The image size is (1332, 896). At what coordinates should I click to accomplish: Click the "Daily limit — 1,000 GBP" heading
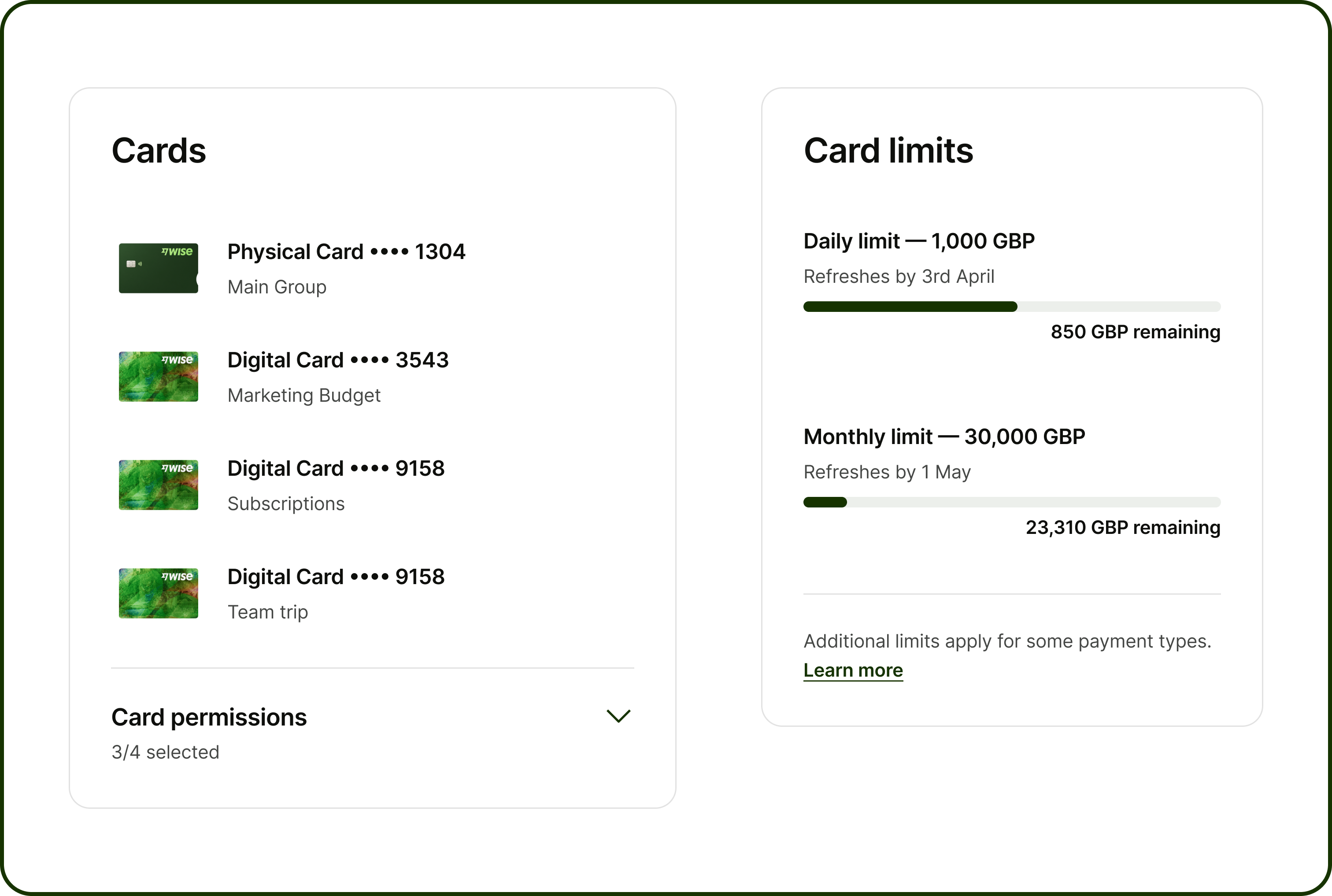[919, 241]
